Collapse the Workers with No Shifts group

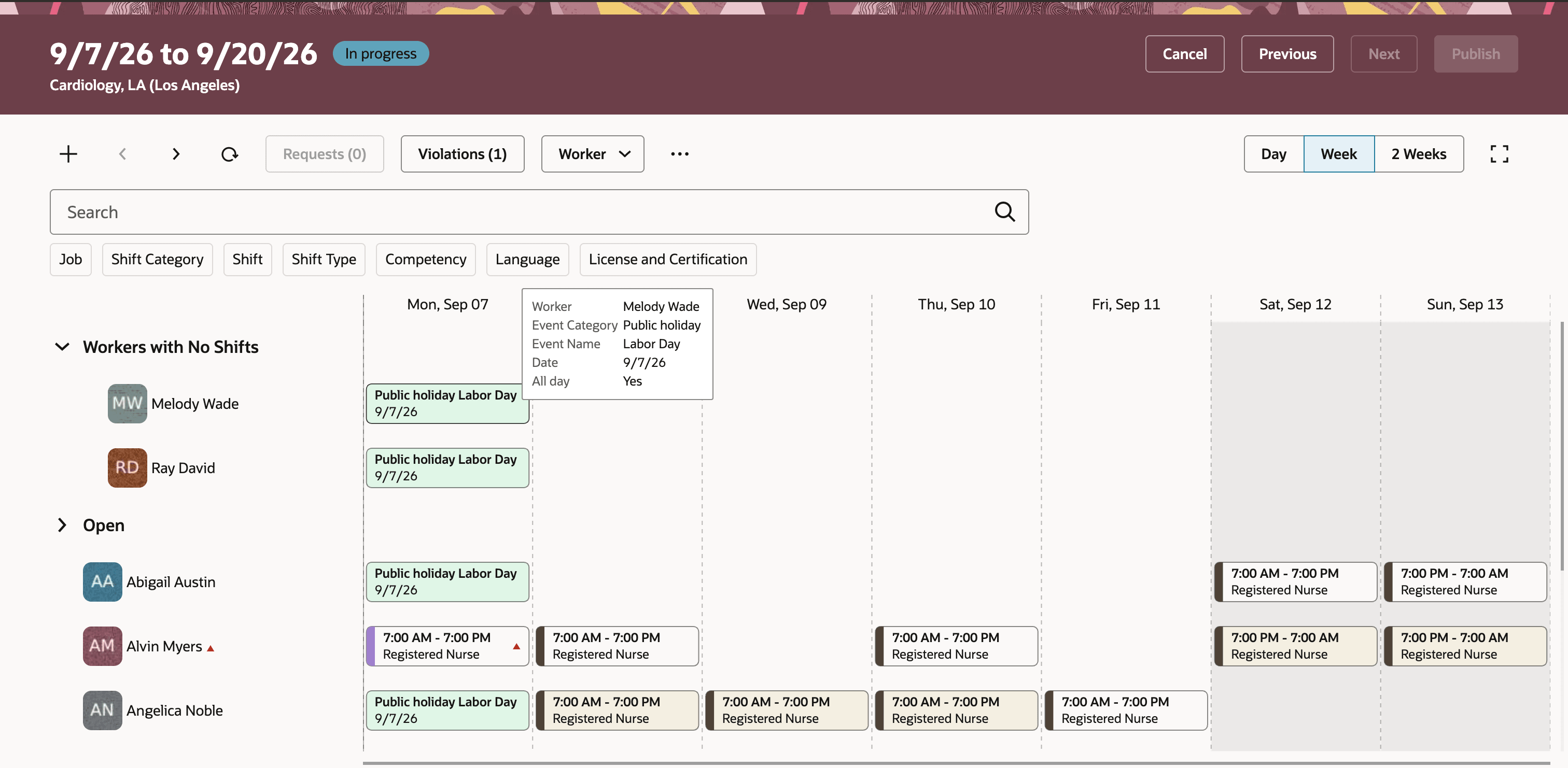click(62, 347)
